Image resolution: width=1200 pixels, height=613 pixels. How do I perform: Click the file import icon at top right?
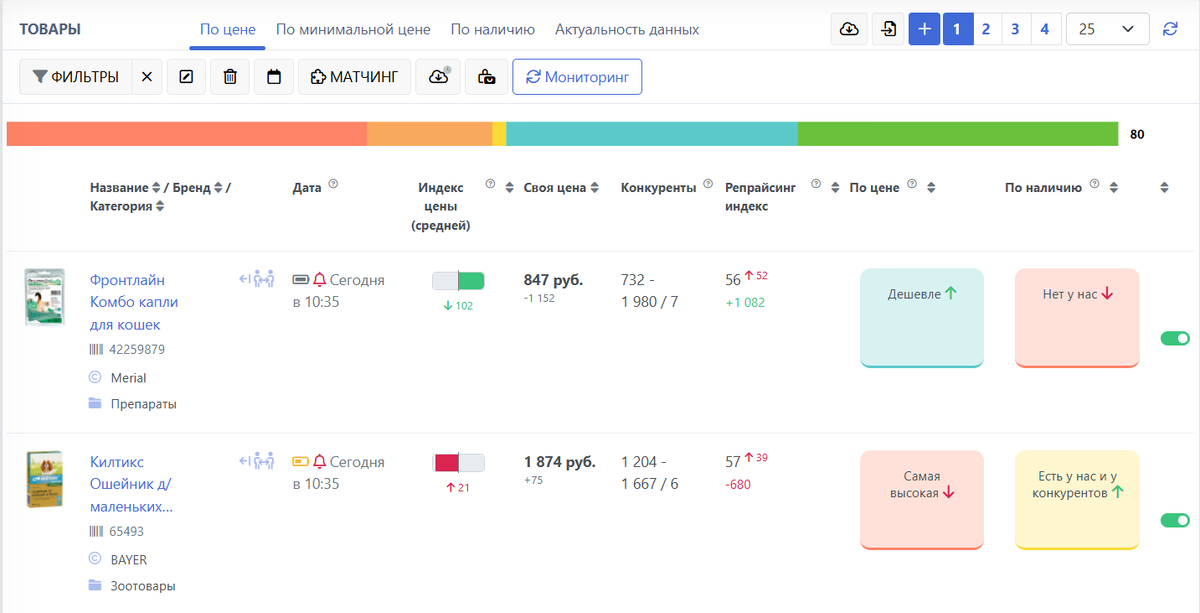(888, 28)
